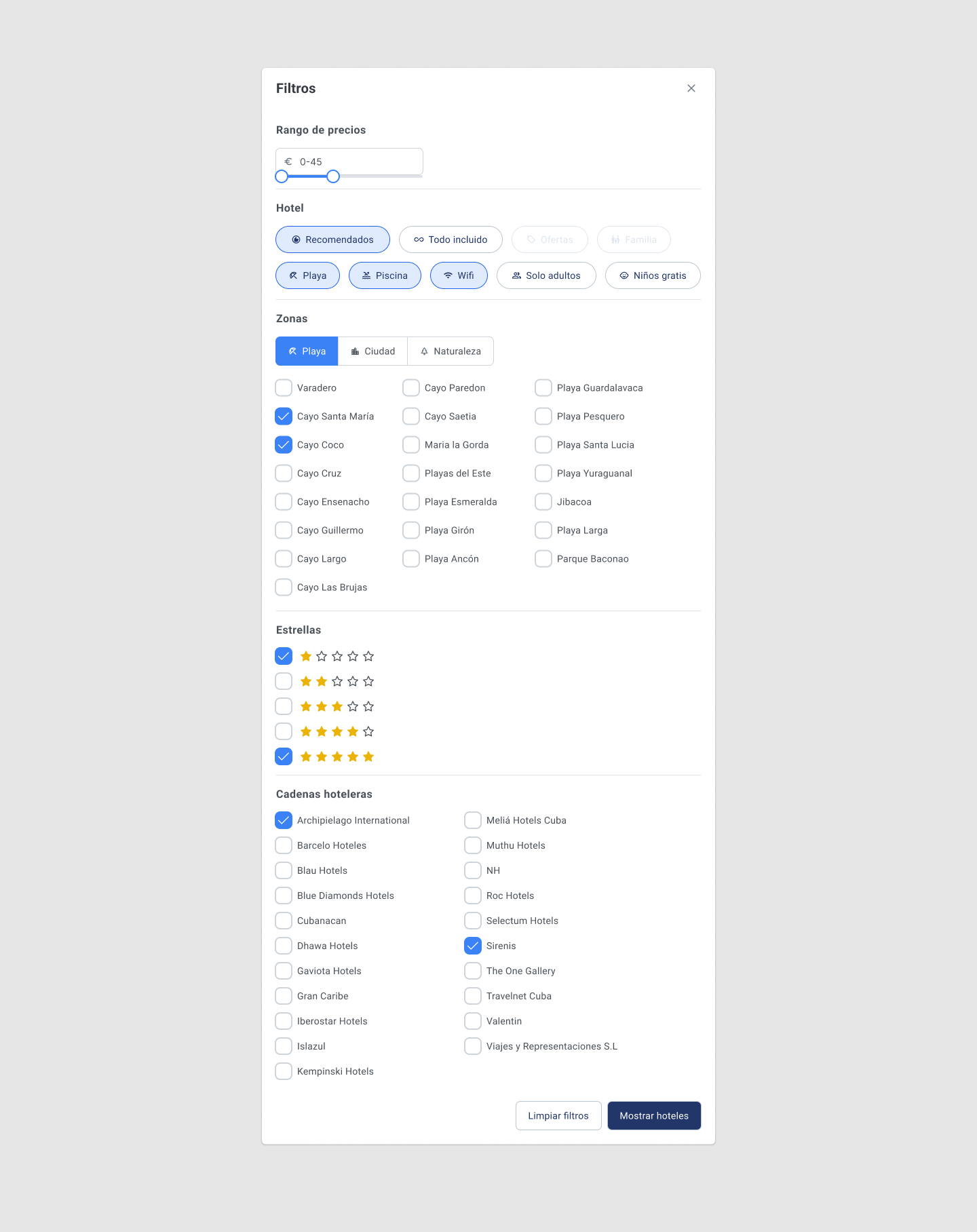Image resolution: width=977 pixels, height=1232 pixels.
Task: Click the five-star rating row stars
Action: point(337,756)
